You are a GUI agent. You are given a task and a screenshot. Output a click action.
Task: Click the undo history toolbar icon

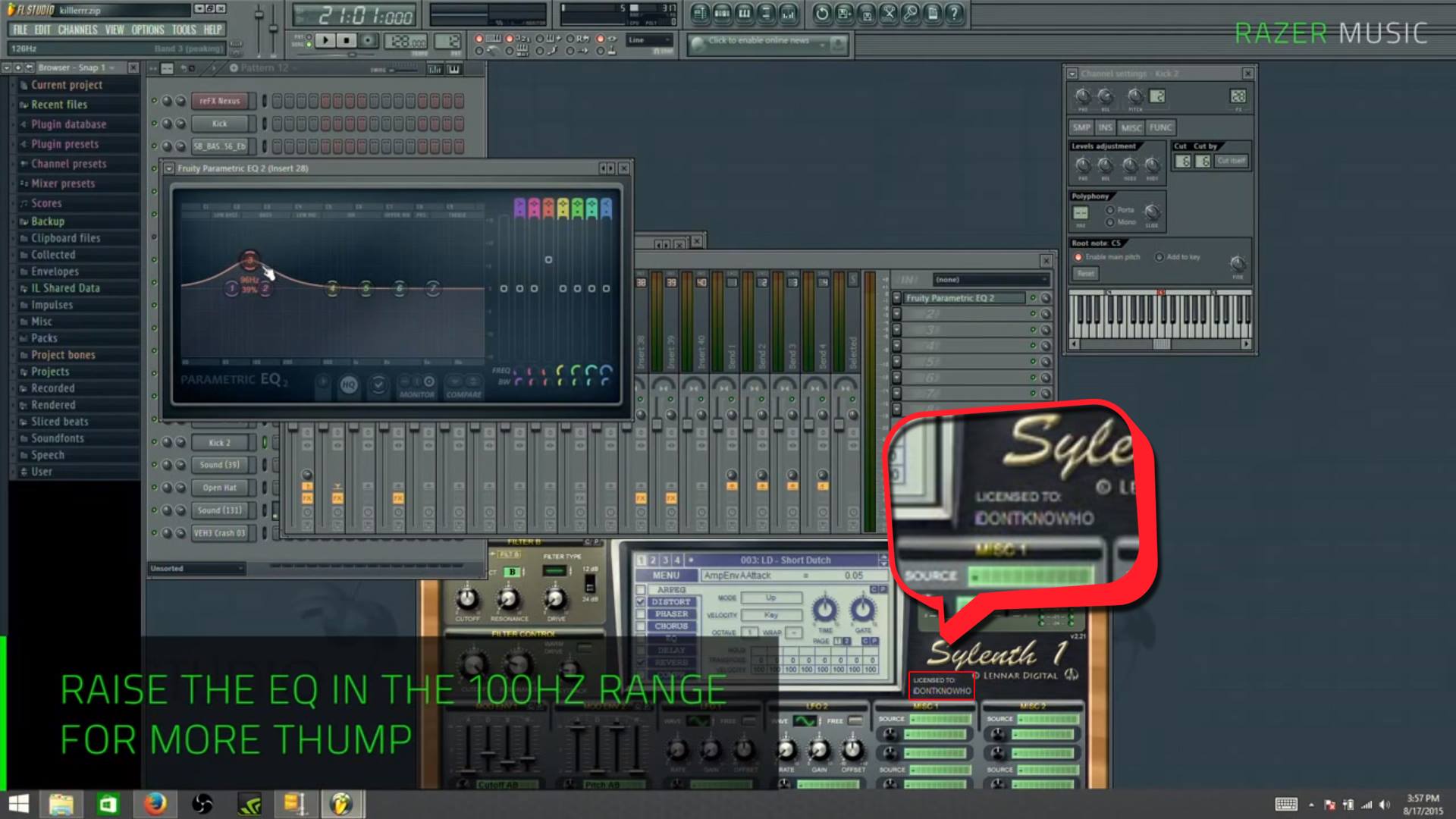(821, 13)
